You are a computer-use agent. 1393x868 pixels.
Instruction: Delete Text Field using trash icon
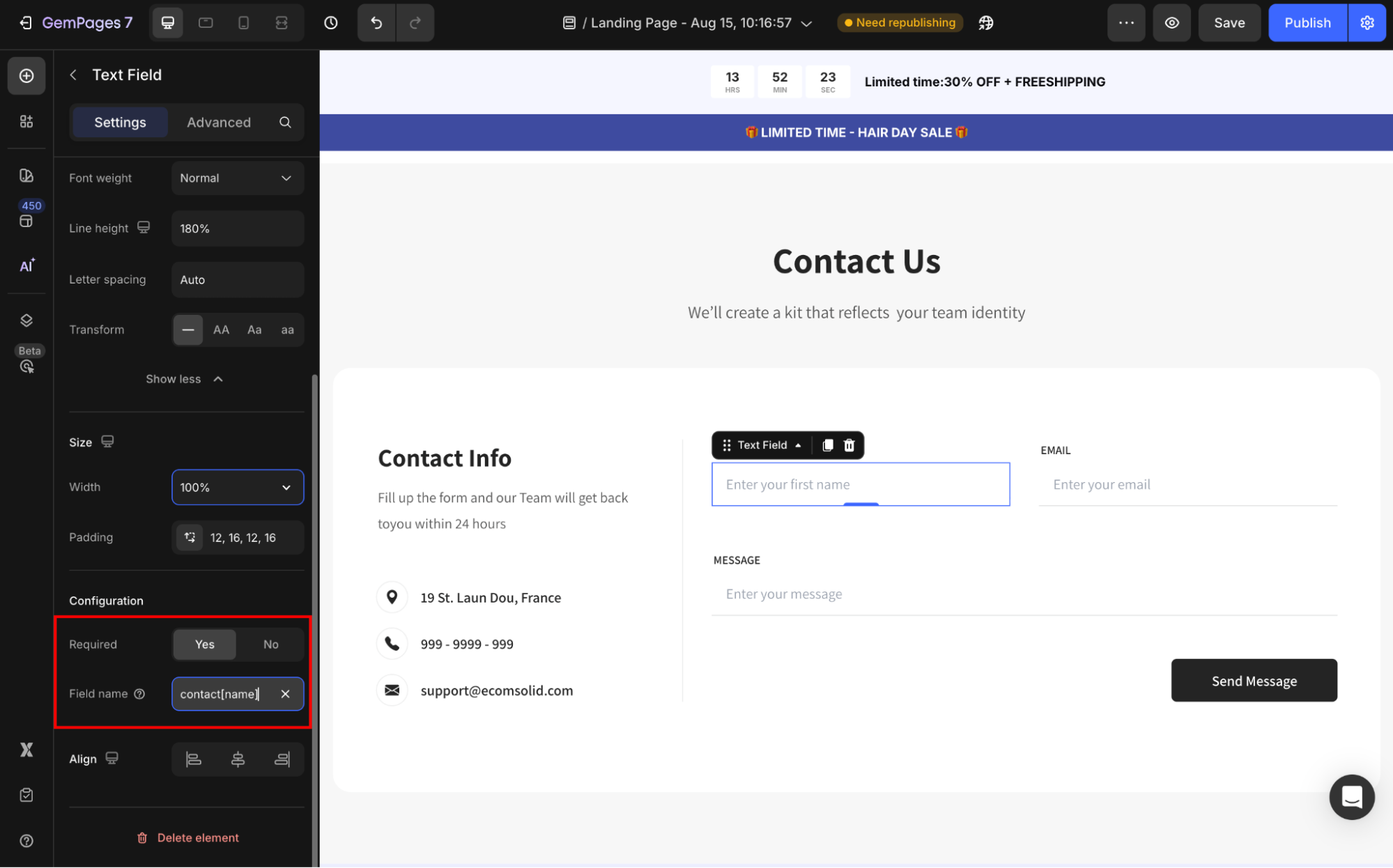[x=849, y=445]
